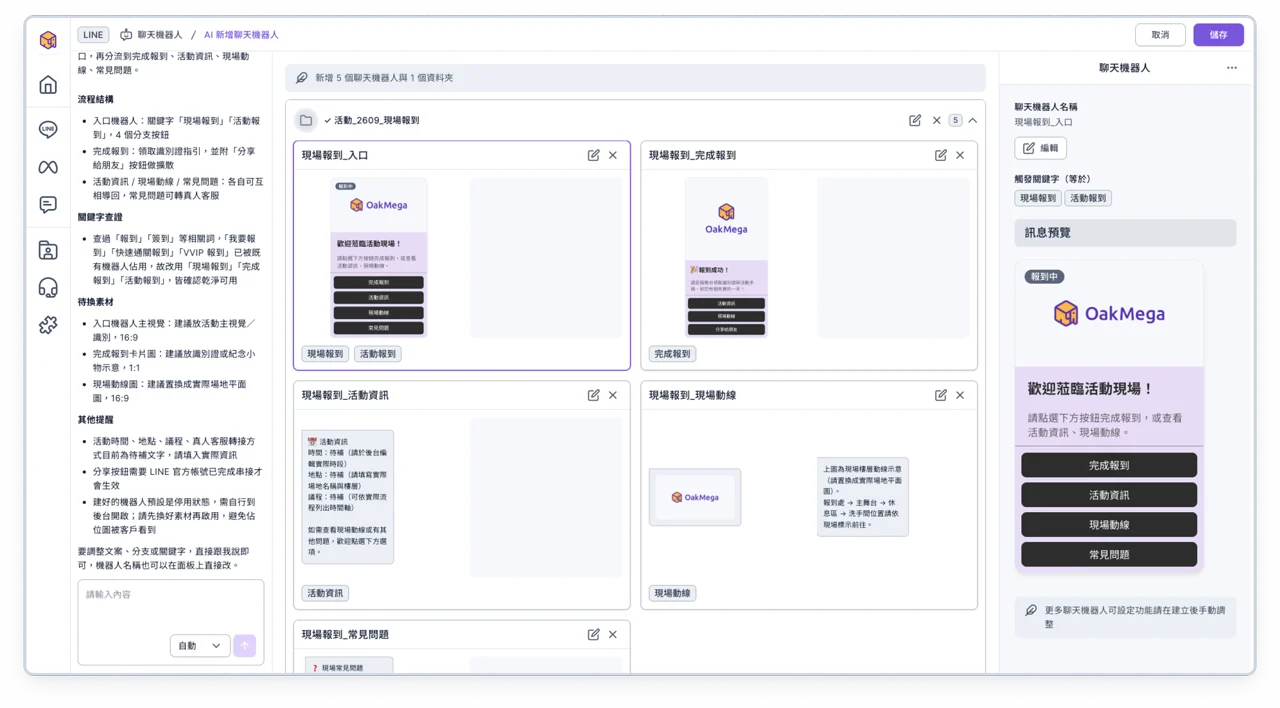Click the LINE channel tag in the top bar
The height and width of the screenshot is (708, 1280).
(x=93, y=35)
